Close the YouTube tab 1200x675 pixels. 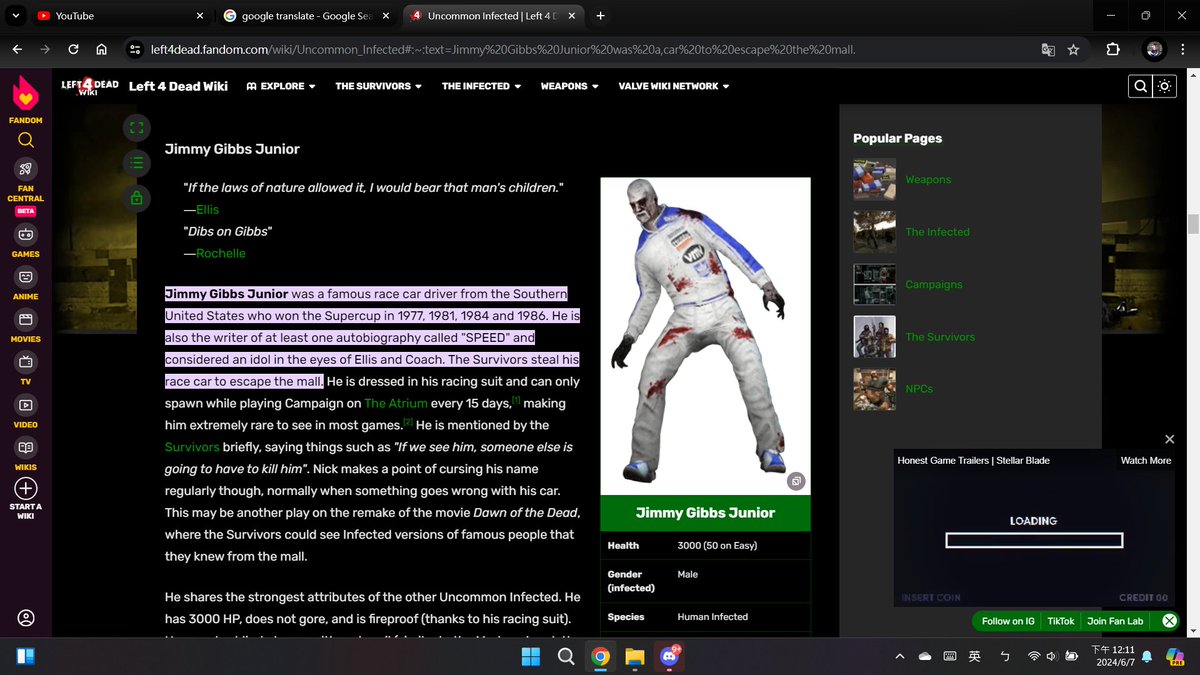(x=199, y=16)
